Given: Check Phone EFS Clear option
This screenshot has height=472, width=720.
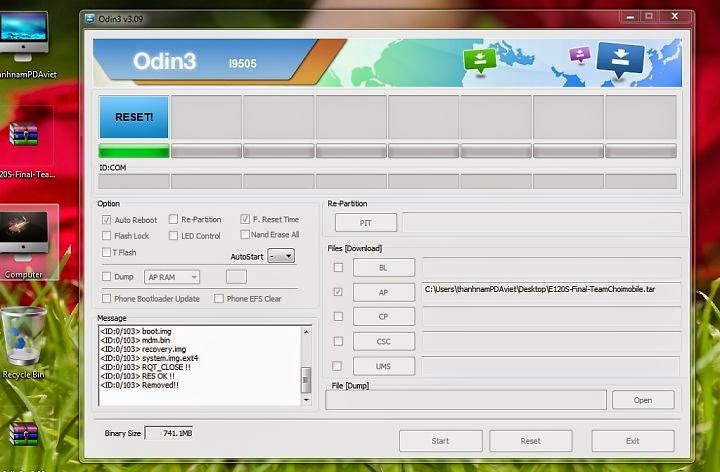Looking at the screenshot, I should pos(219,298).
